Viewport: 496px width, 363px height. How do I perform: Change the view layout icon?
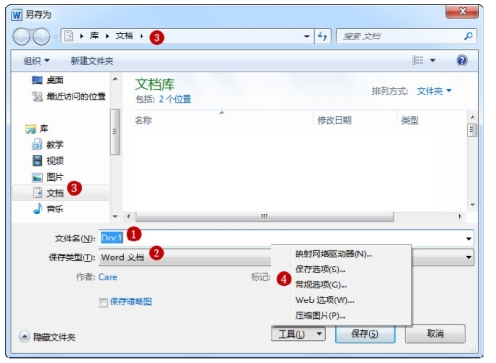pyautogui.click(x=417, y=60)
